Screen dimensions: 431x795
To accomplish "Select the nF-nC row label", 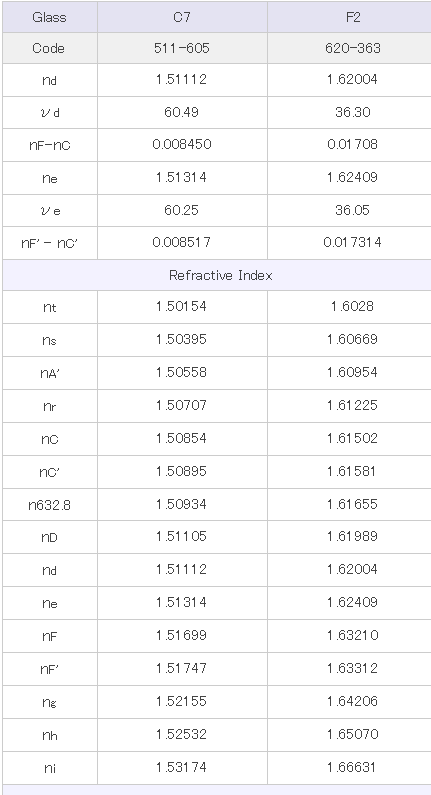I will (50, 146).
